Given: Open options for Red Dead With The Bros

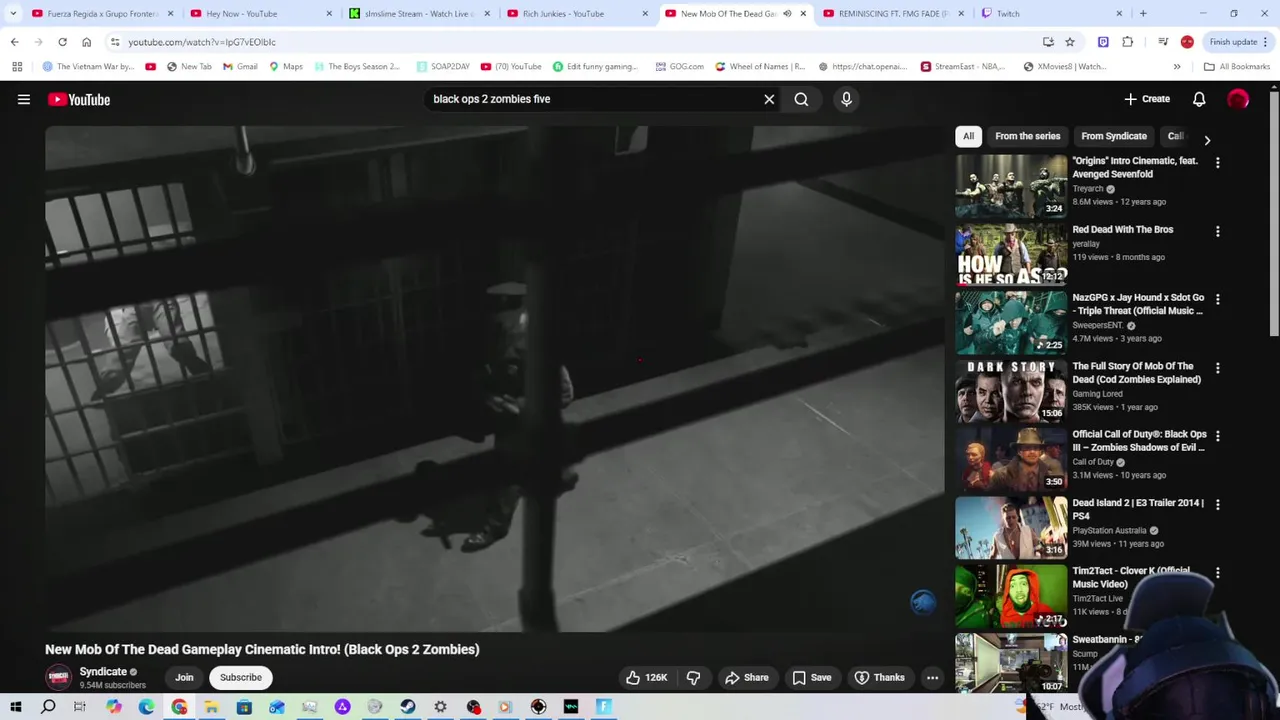Looking at the screenshot, I should (1217, 231).
